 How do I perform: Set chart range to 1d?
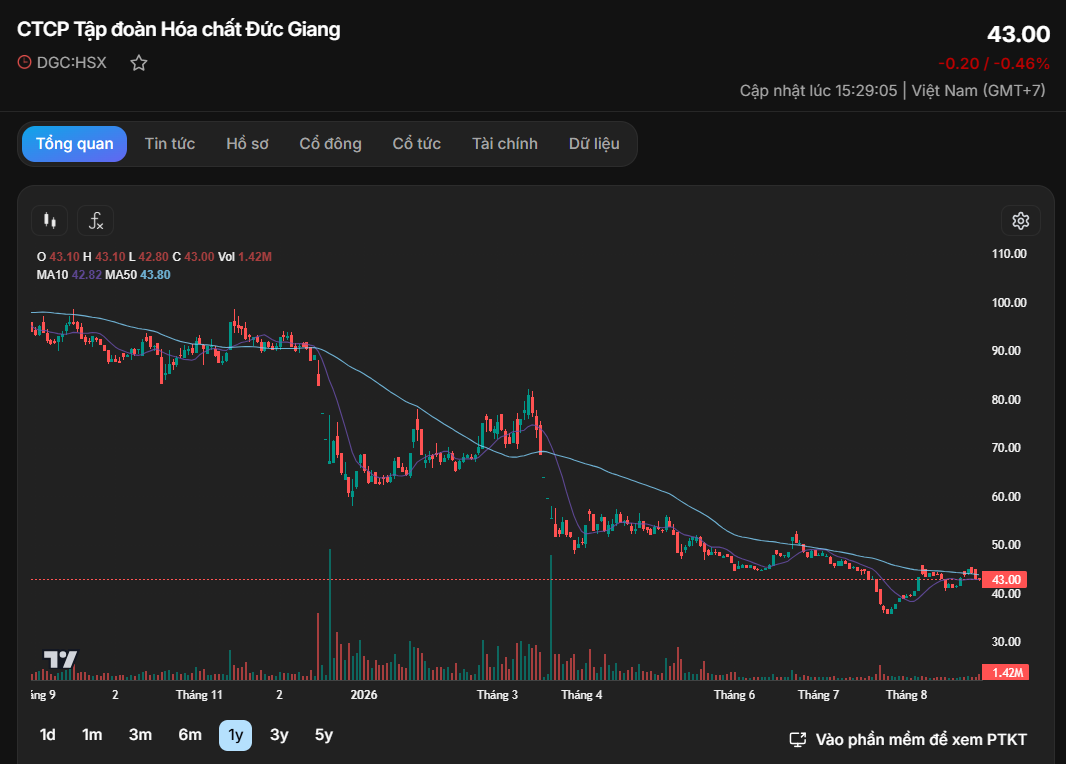tap(48, 735)
